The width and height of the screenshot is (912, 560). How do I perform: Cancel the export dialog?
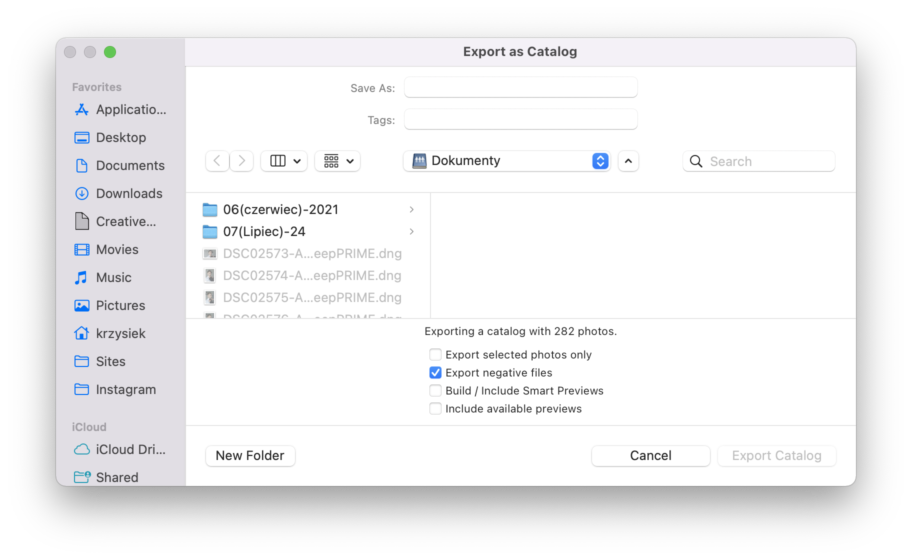click(x=650, y=456)
